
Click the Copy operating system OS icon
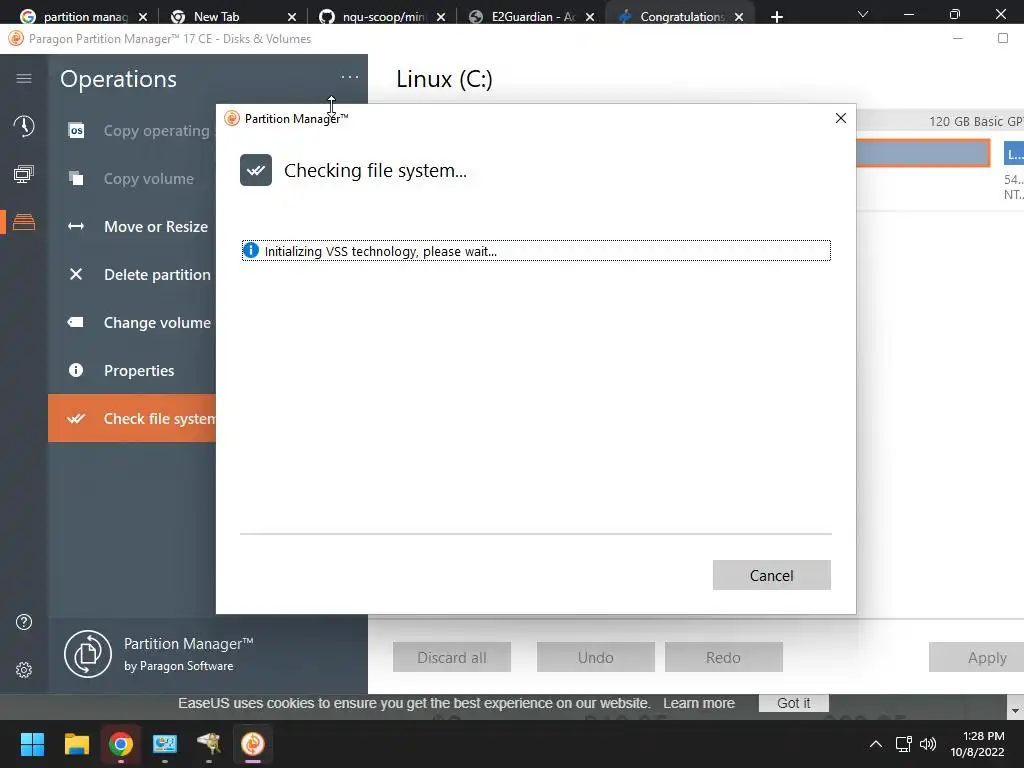coord(76,131)
